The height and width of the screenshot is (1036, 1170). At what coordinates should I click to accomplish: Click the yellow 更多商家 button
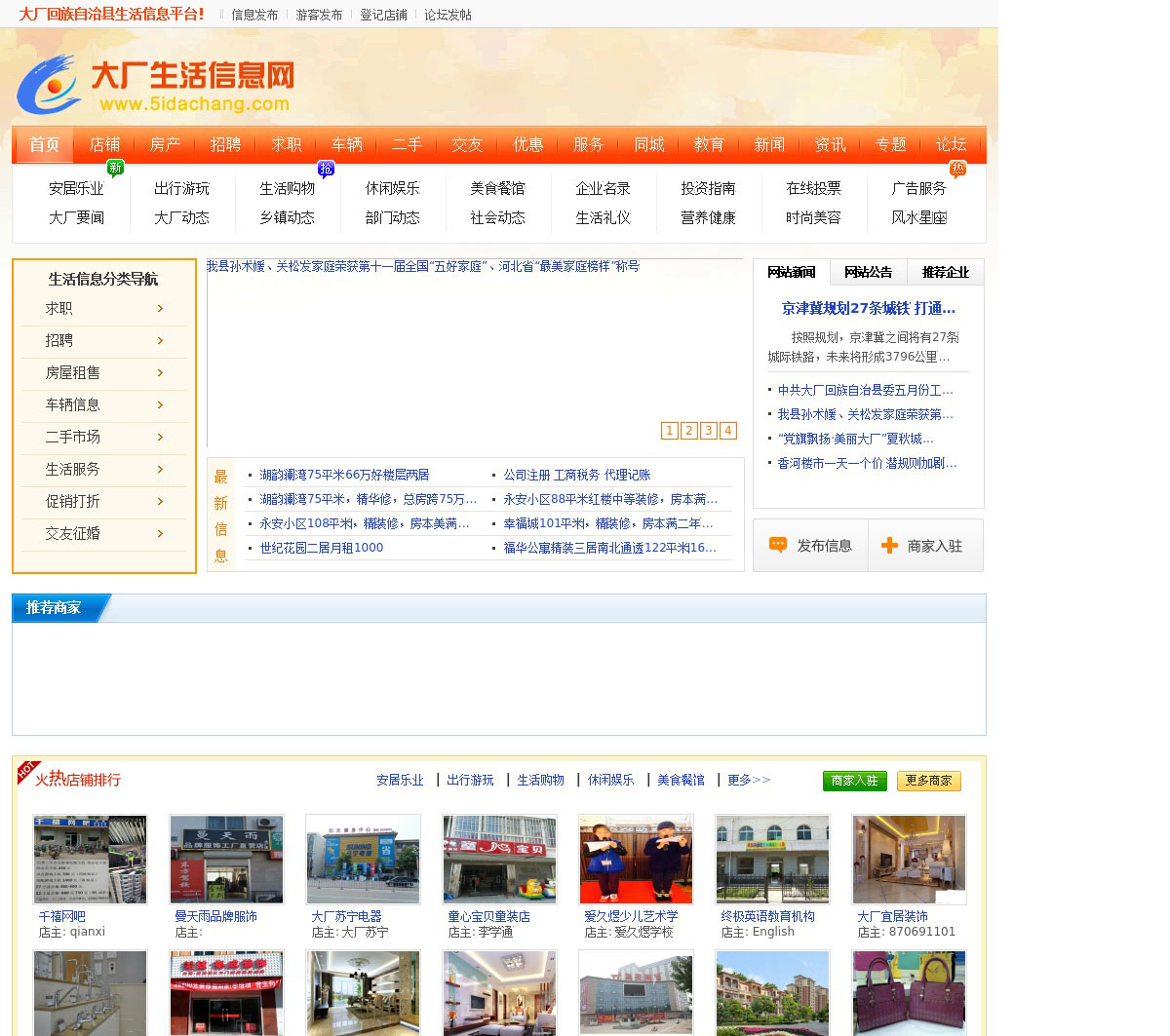tap(928, 781)
